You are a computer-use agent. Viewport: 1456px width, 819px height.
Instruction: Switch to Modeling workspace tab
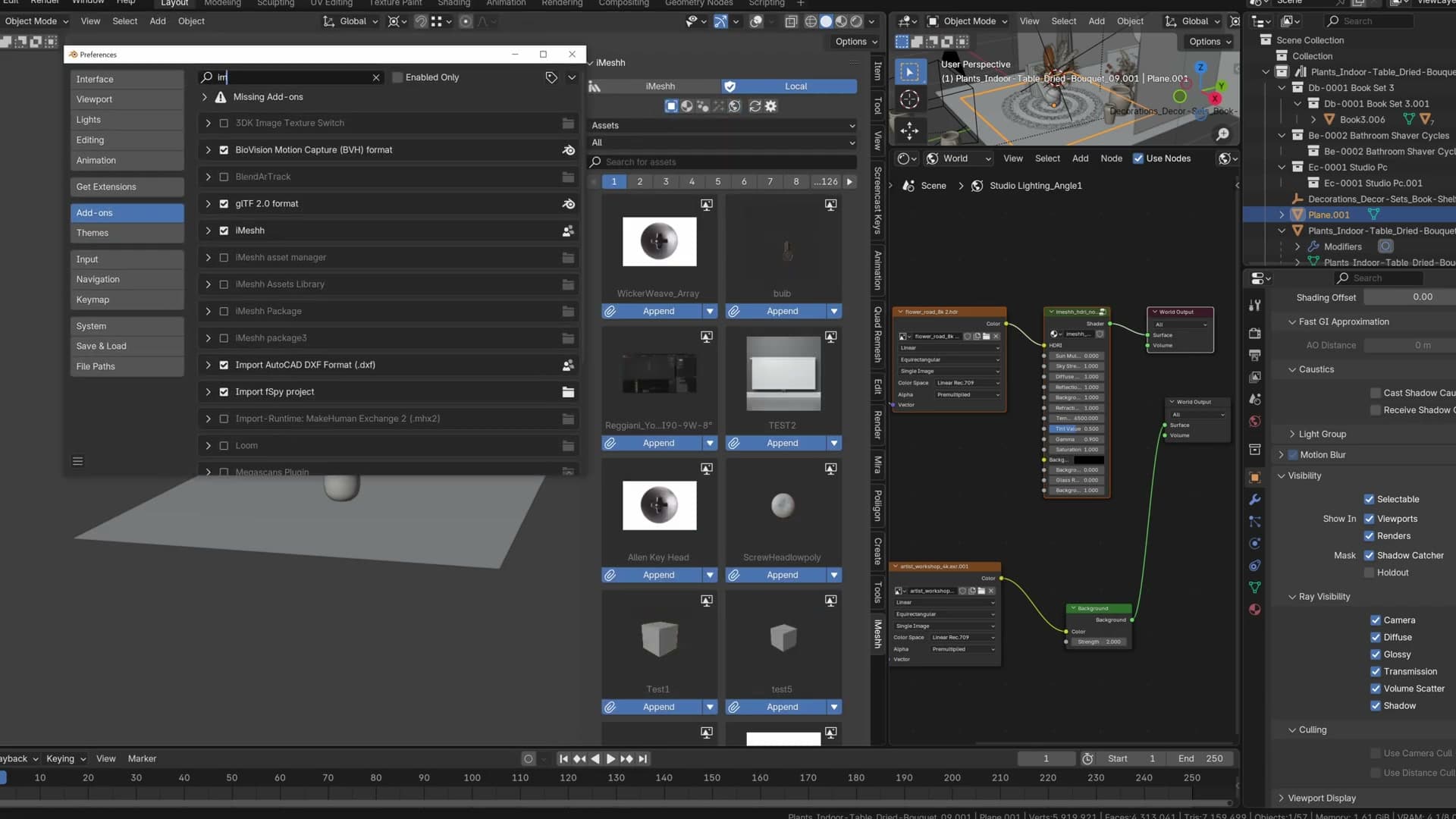tap(222, 3)
